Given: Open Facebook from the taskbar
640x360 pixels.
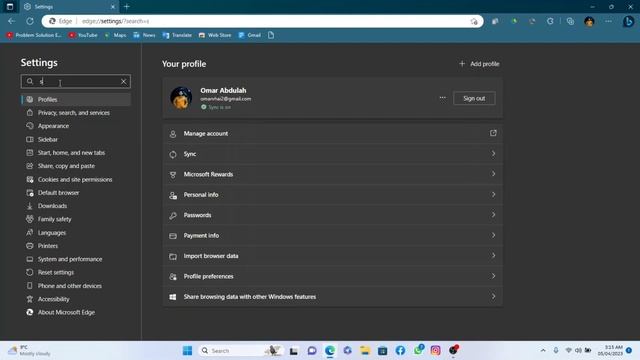Looking at the screenshot, I should point(400,351).
